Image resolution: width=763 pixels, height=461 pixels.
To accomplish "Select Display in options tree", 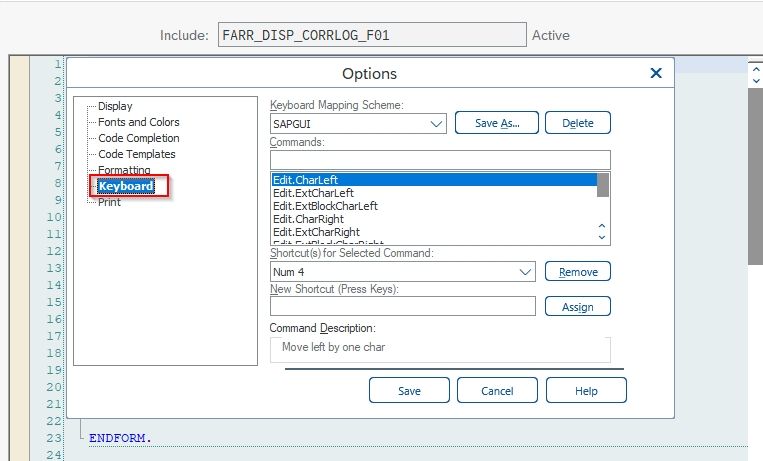I will coord(115,106).
